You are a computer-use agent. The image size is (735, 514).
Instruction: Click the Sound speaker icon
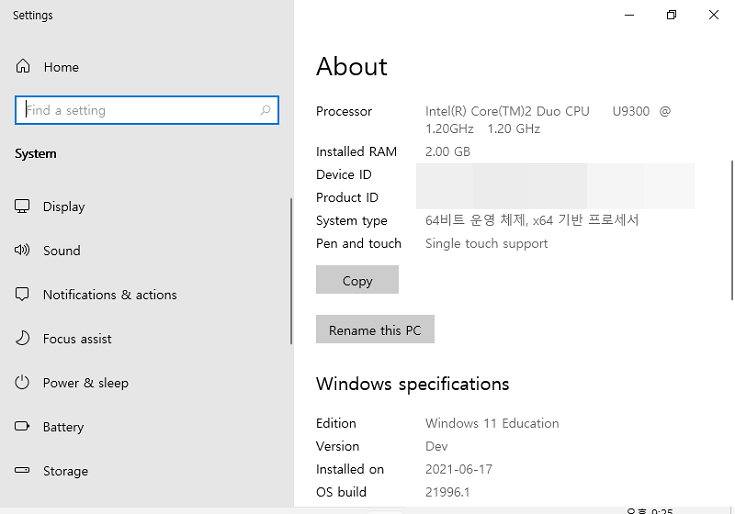pyautogui.click(x=22, y=250)
